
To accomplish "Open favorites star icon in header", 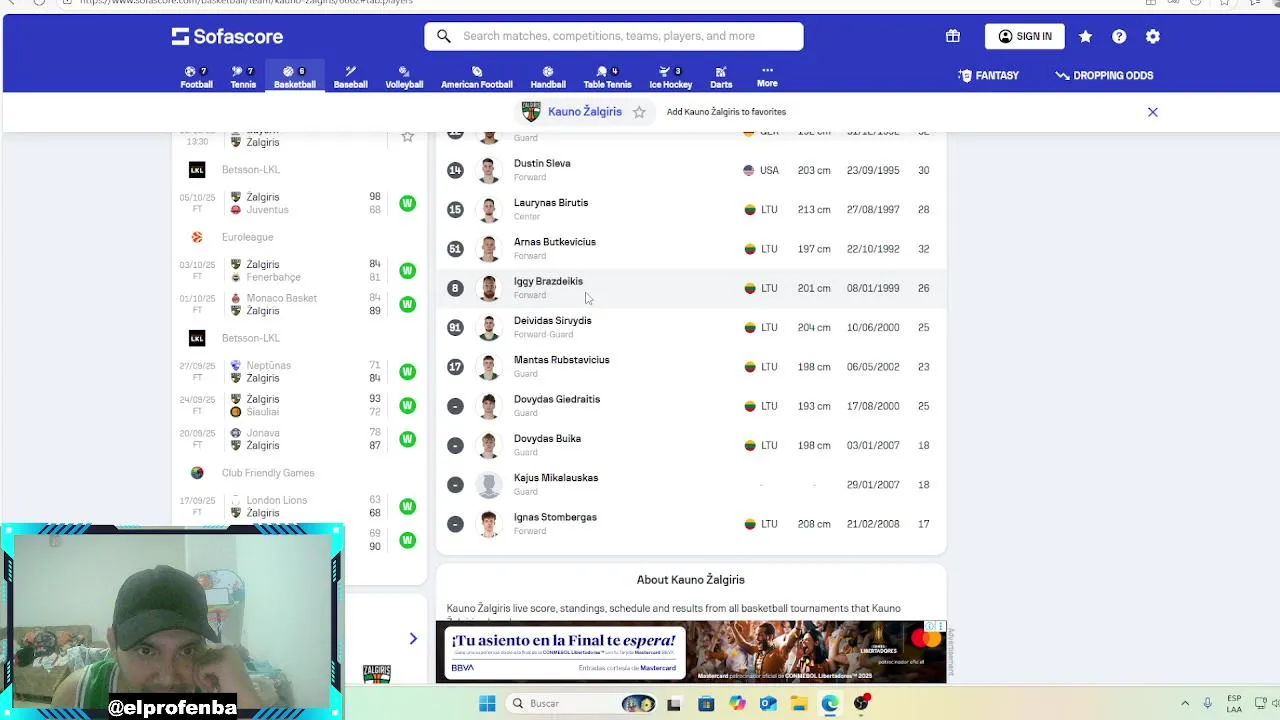I will coord(1086,36).
